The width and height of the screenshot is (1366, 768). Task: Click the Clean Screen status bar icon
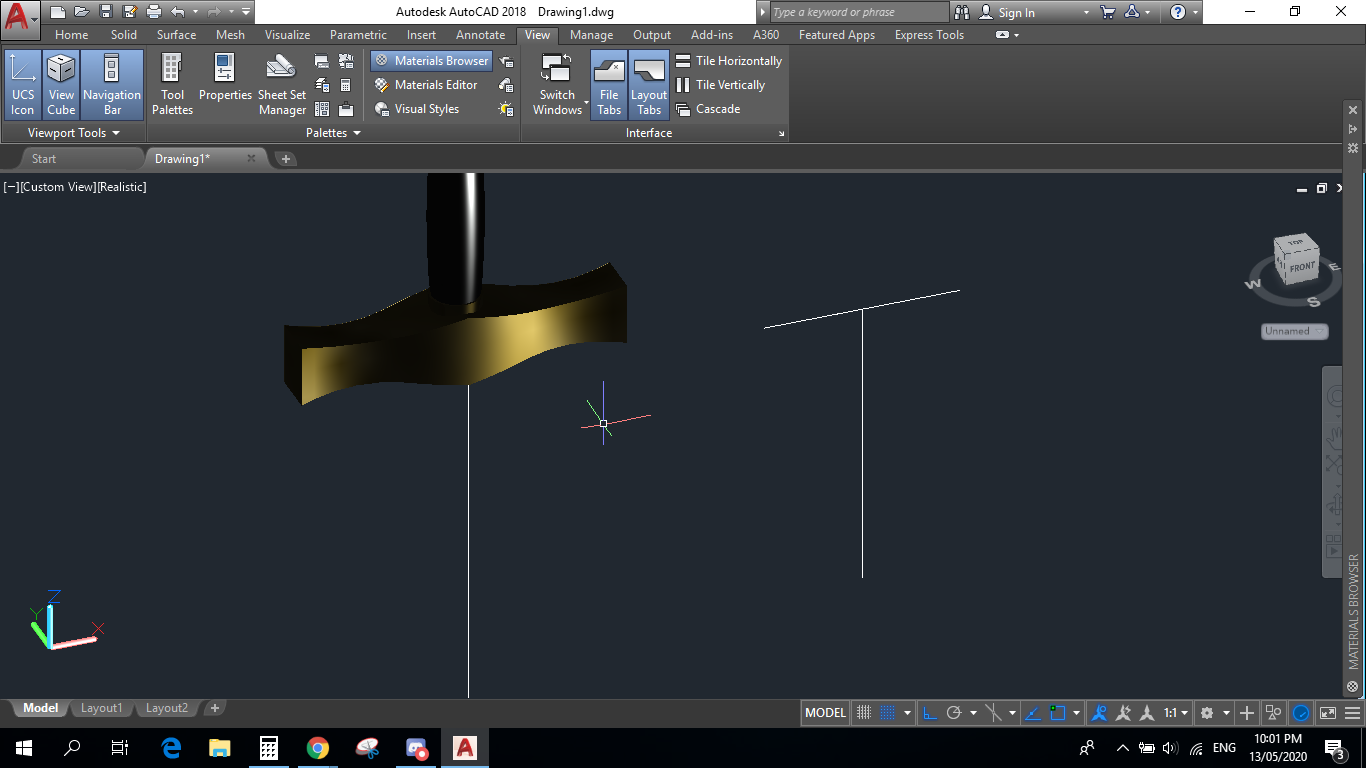tap(1328, 713)
